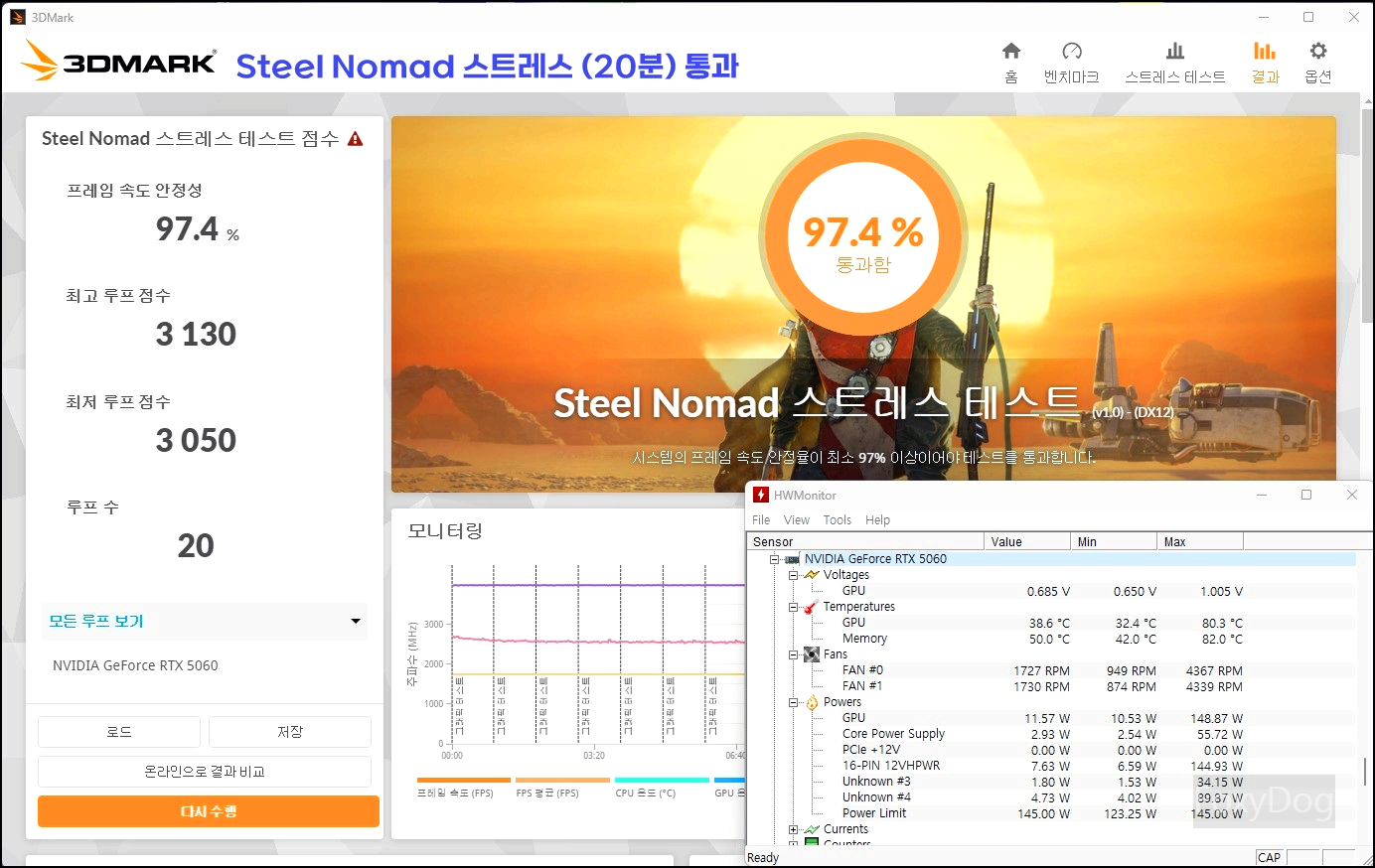Viewport: 1375px width, 868px height.
Task: Click 온라인으로 결과 비교 button
Action: point(205,772)
